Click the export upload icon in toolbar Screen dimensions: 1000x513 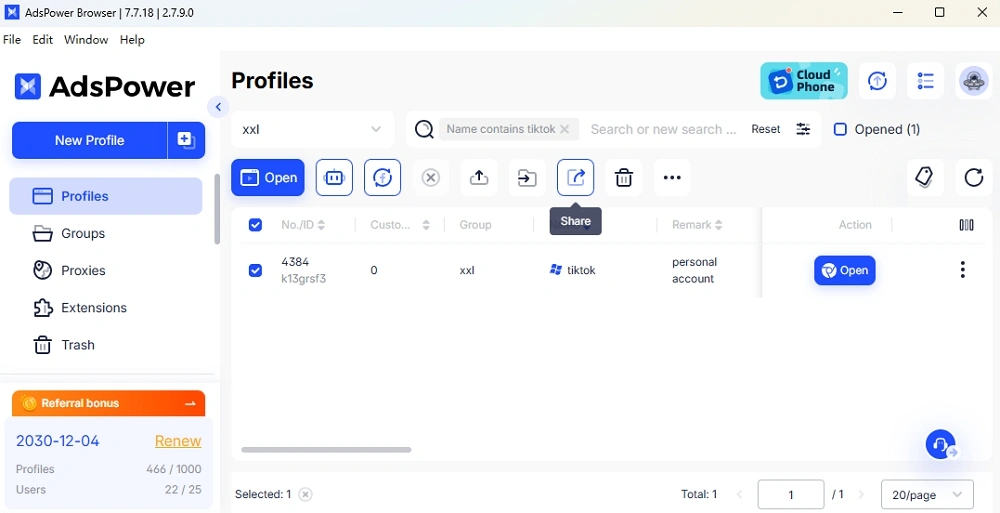(x=479, y=178)
